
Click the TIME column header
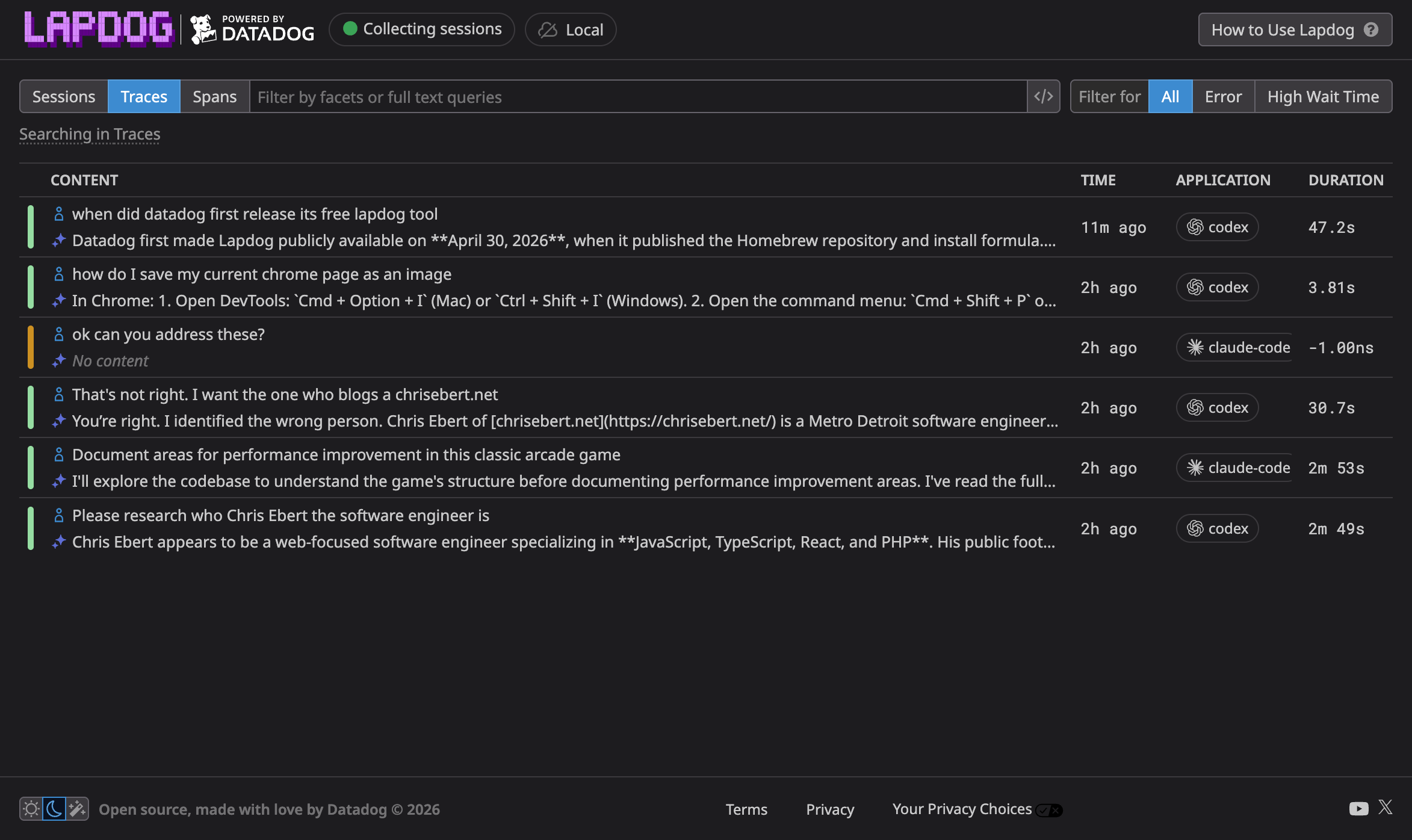(x=1098, y=180)
